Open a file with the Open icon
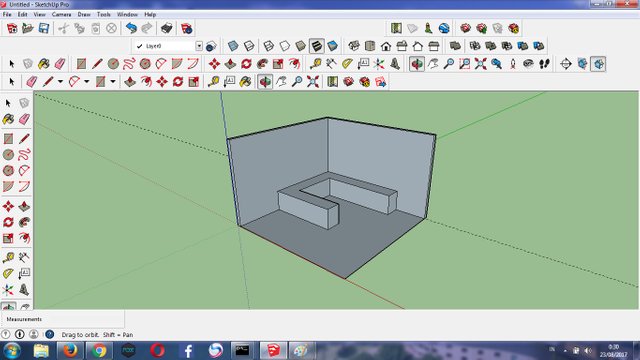The image size is (640, 360). pyautogui.click(x=28, y=28)
